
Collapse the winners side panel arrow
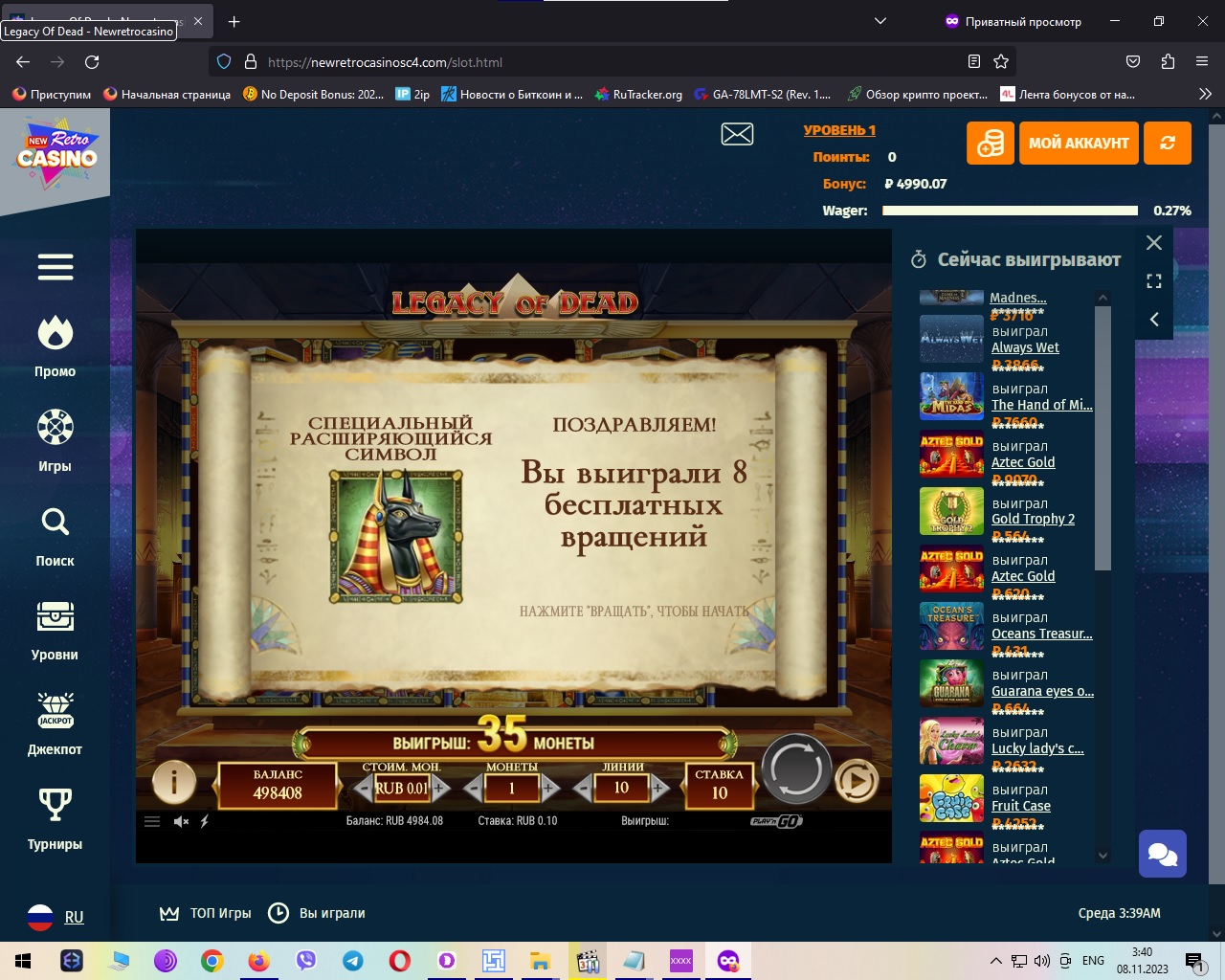(x=1154, y=320)
